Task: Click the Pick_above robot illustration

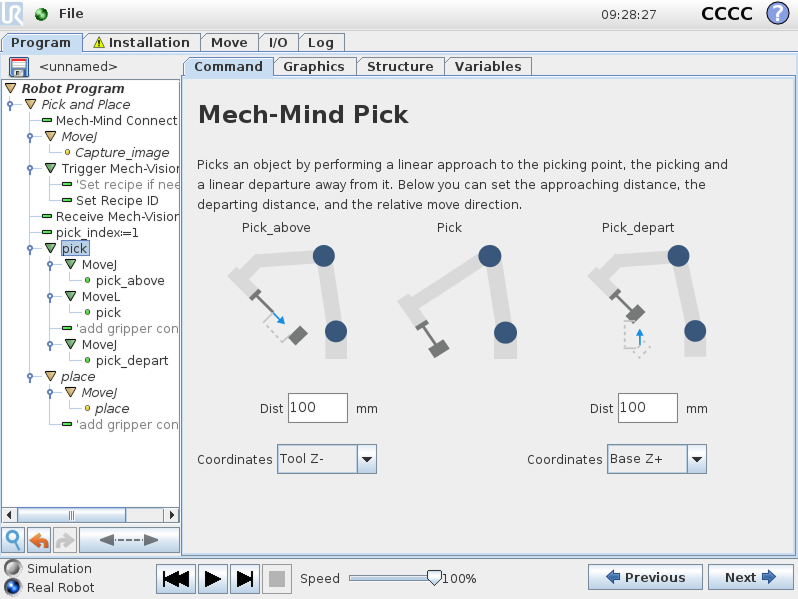Action: click(287, 302)
